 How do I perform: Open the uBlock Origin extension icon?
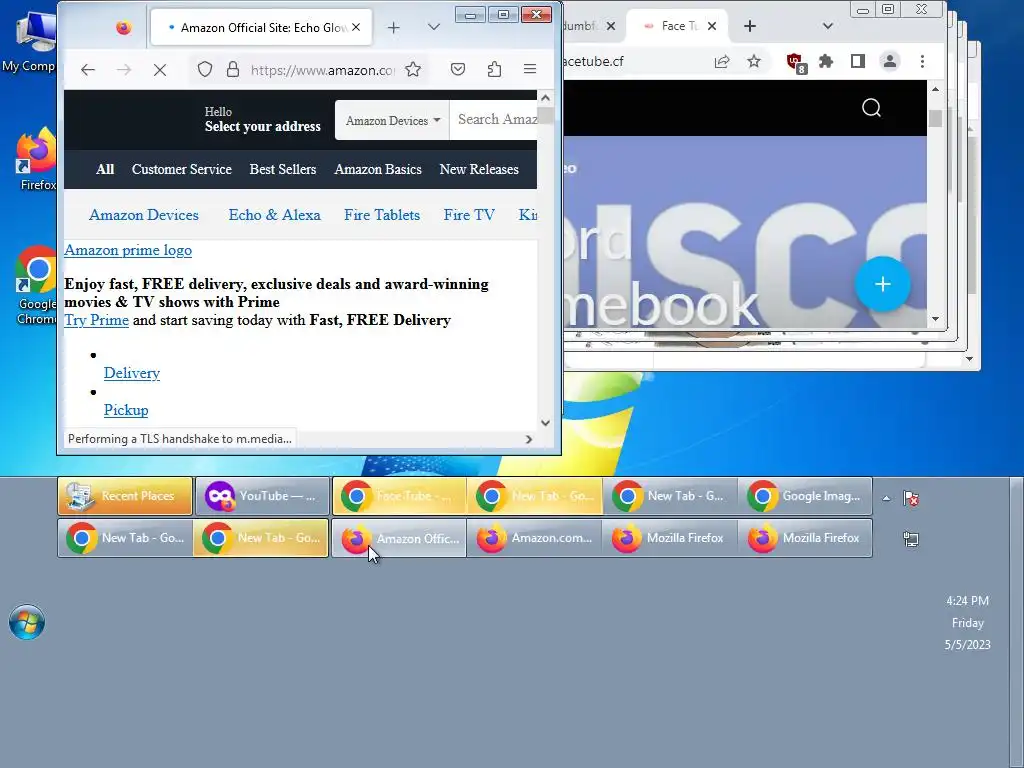pos(796,63)
